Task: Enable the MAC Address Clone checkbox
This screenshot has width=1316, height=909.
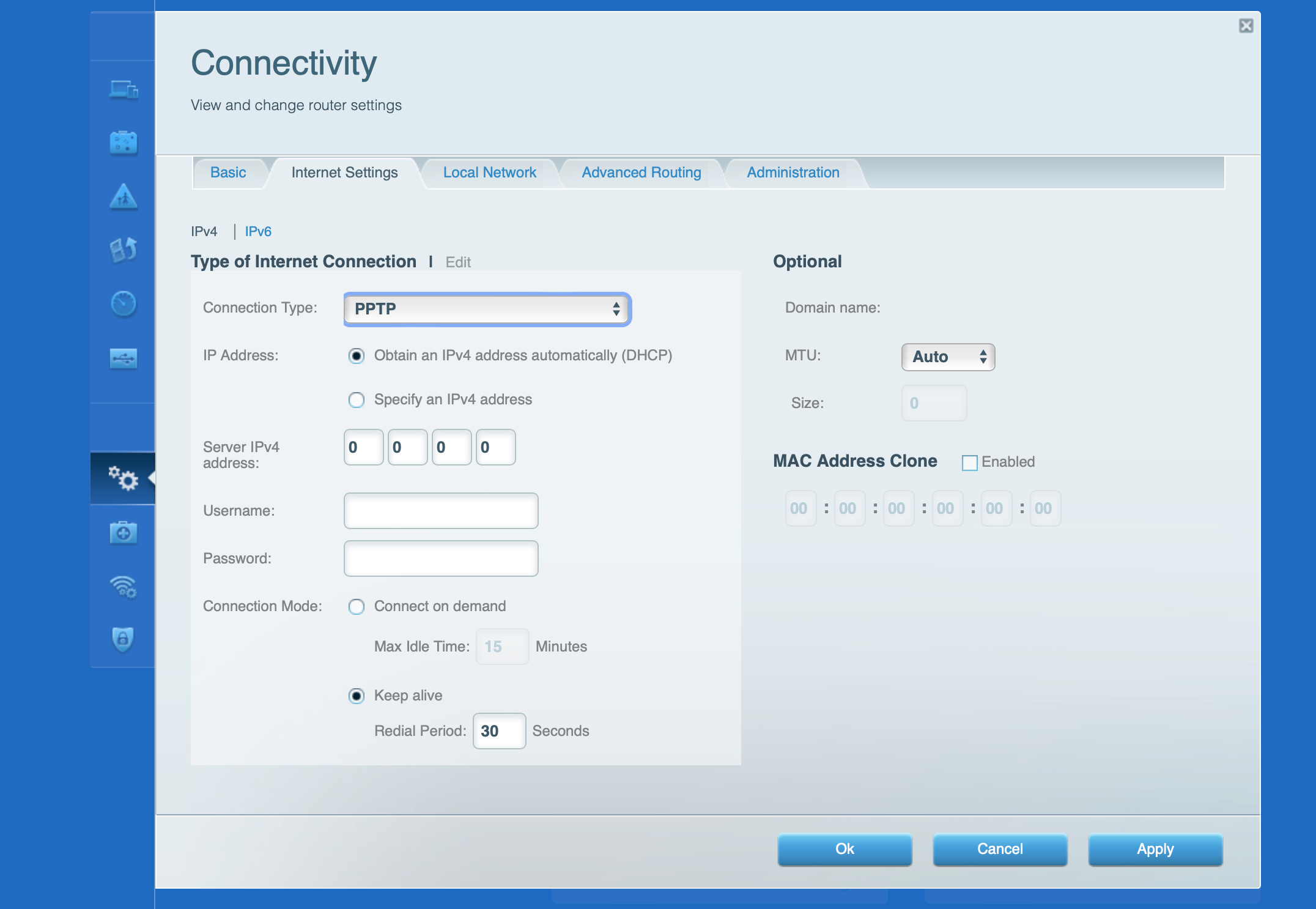Action: [x=969, y=462]
